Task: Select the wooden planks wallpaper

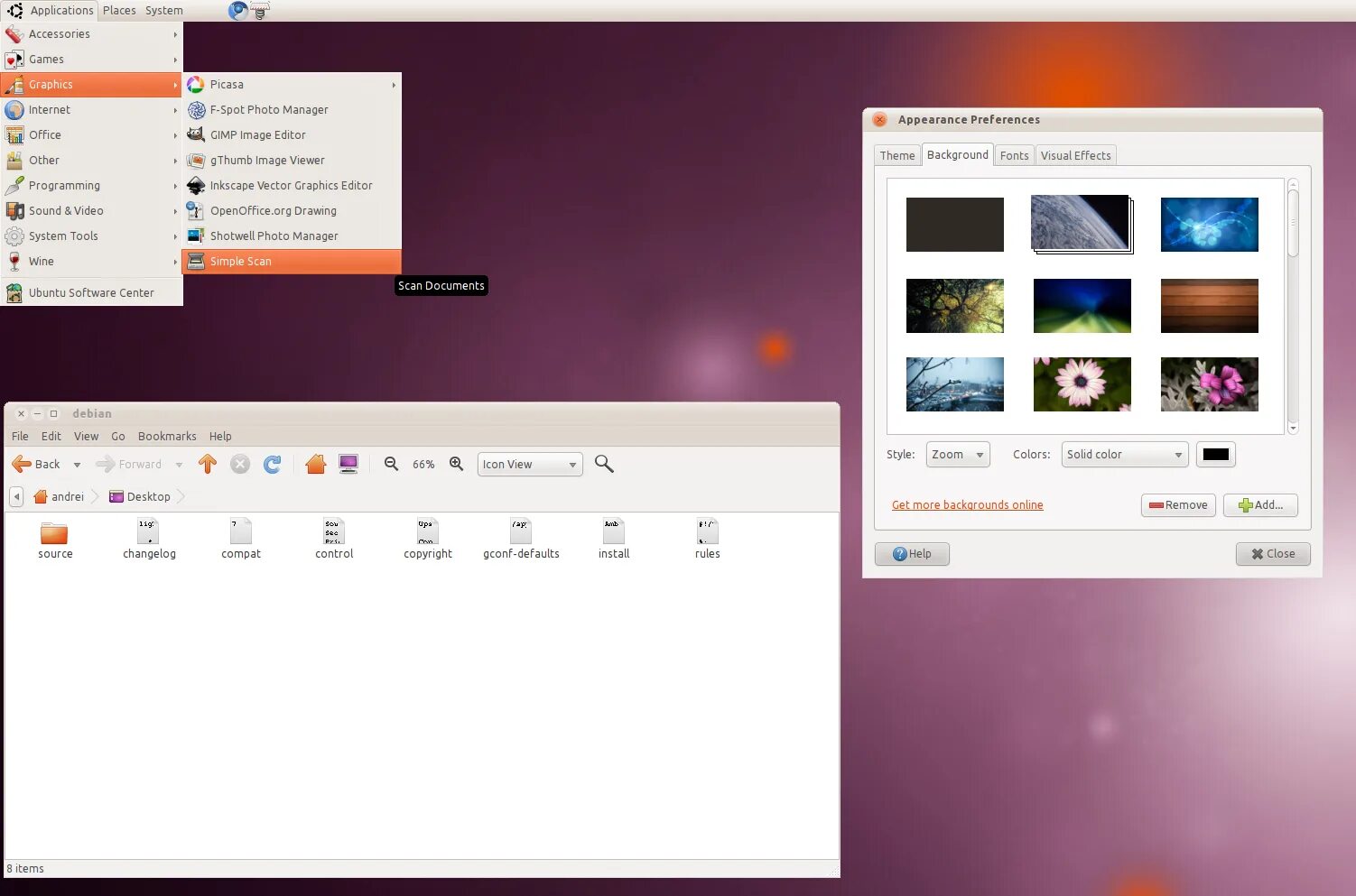Action: tap(1209, 306)
